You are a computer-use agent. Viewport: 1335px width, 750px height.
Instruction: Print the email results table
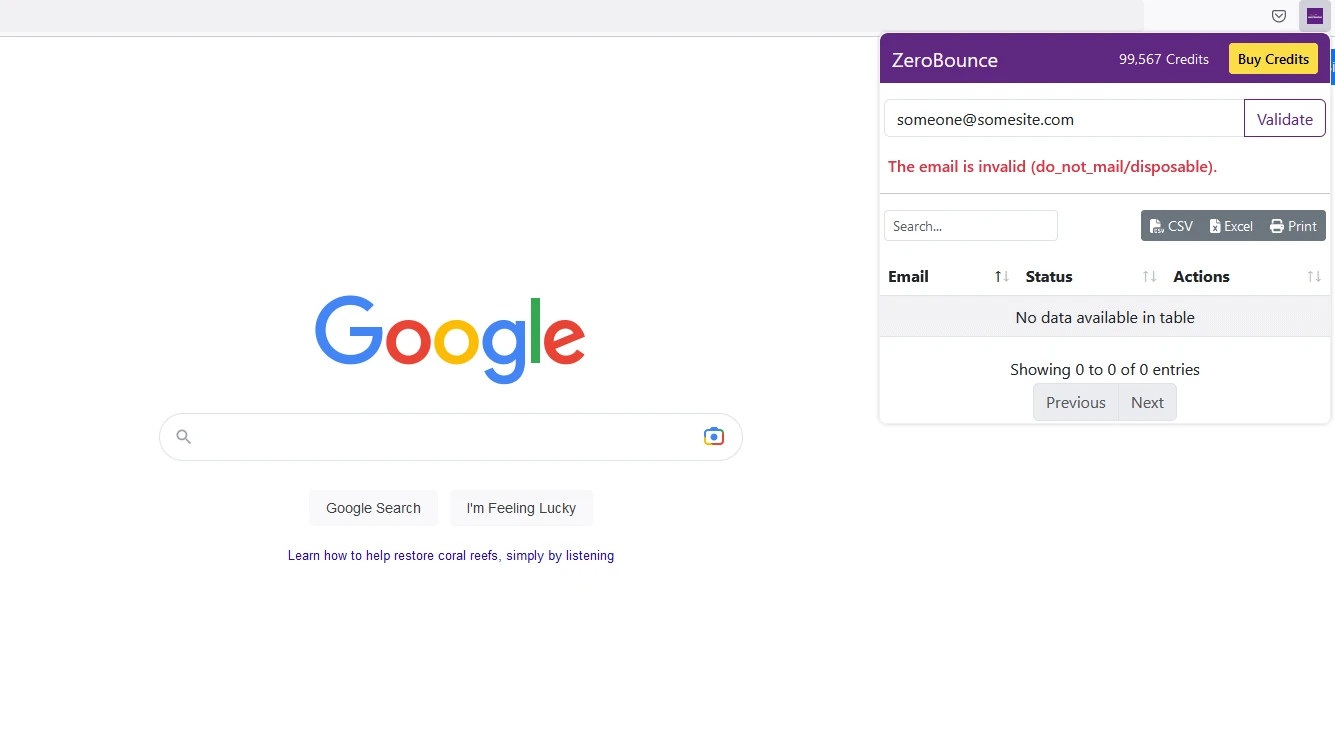(x=1293, y=225)
